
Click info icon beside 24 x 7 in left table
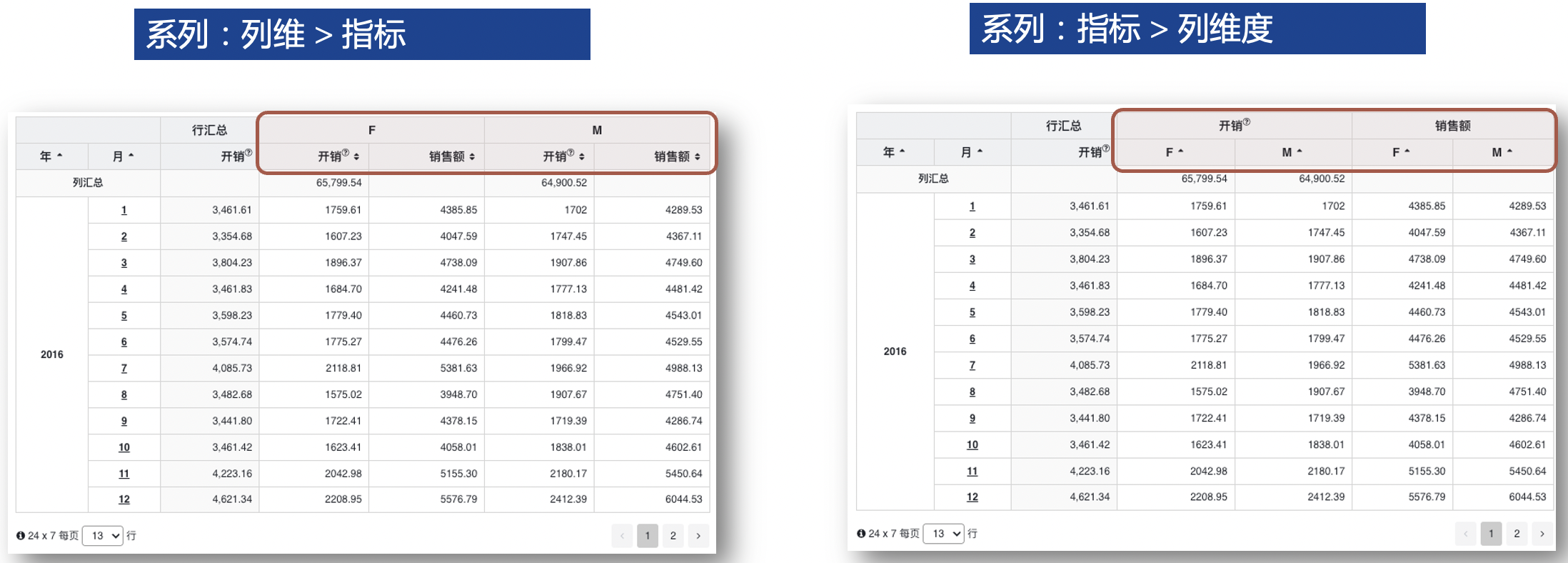[x=21, y=535]
